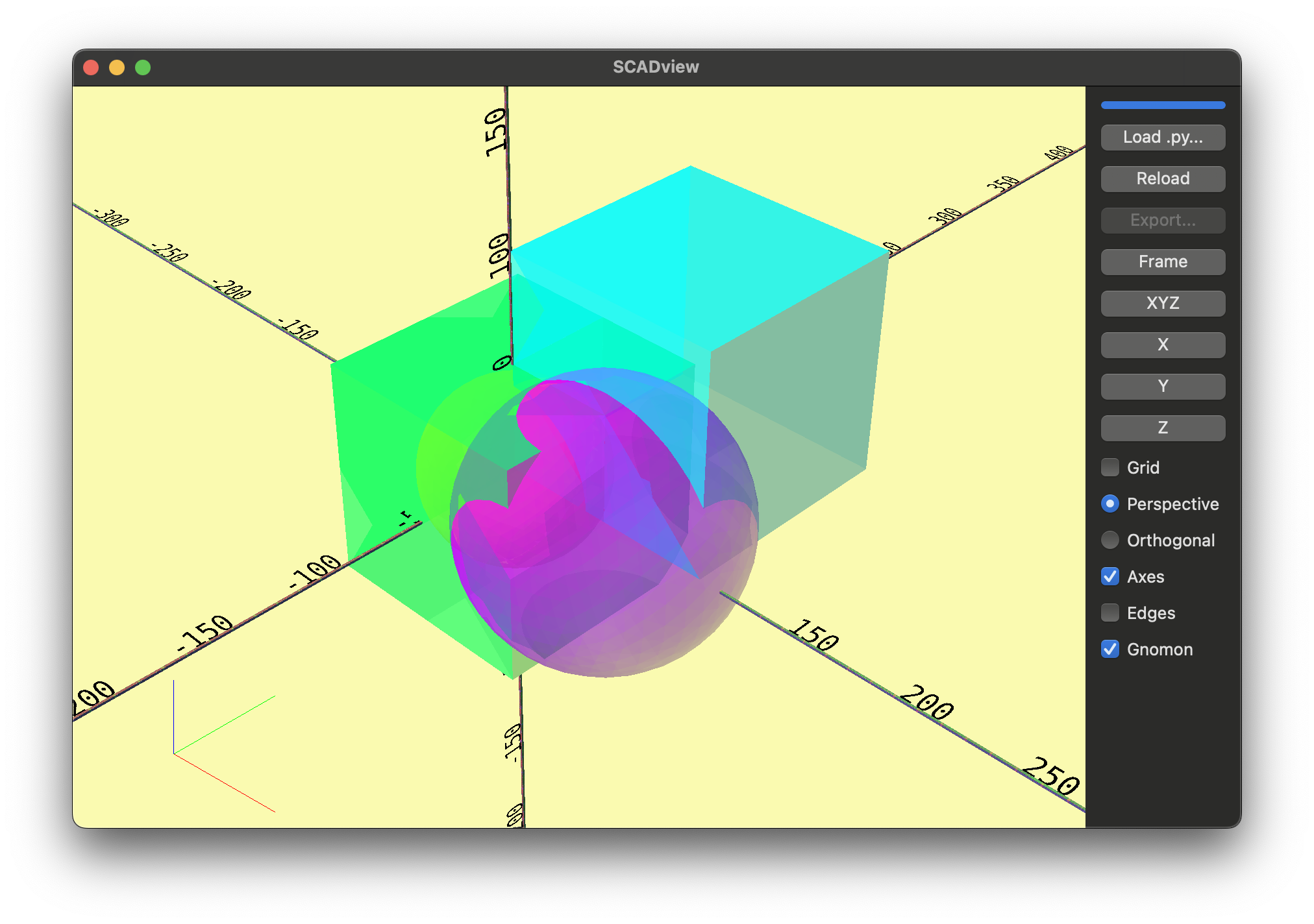Select the Orthogonal projection radio button
This screenshot has height=924, width=1314.
coord(1109,540)
